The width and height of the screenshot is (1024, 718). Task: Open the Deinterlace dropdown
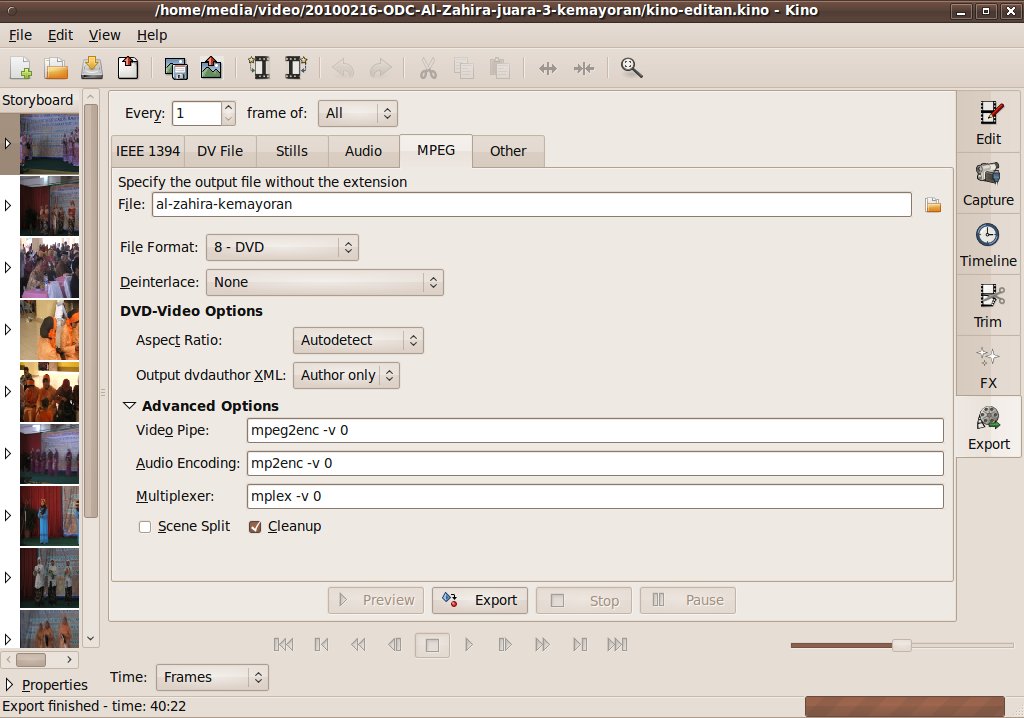[324, 283]
